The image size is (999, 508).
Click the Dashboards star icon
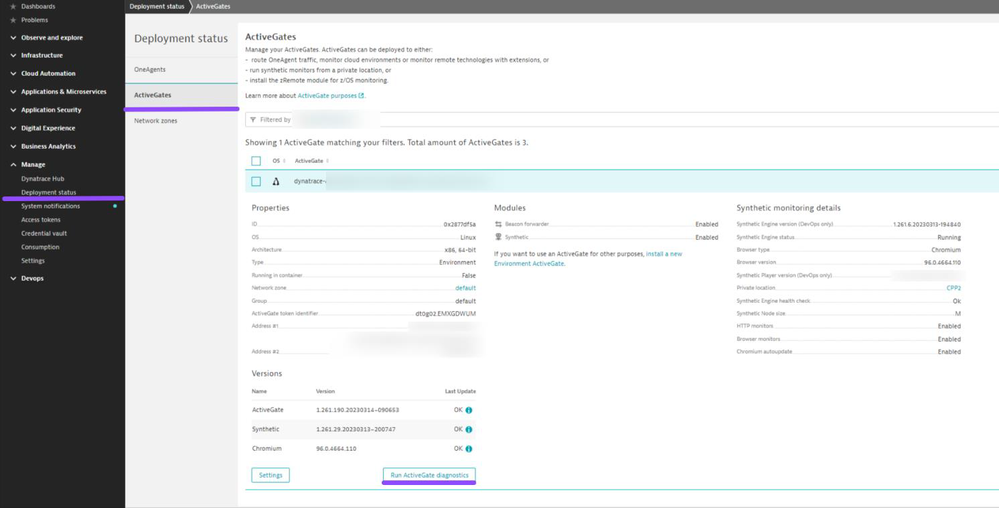pos(12,7)
